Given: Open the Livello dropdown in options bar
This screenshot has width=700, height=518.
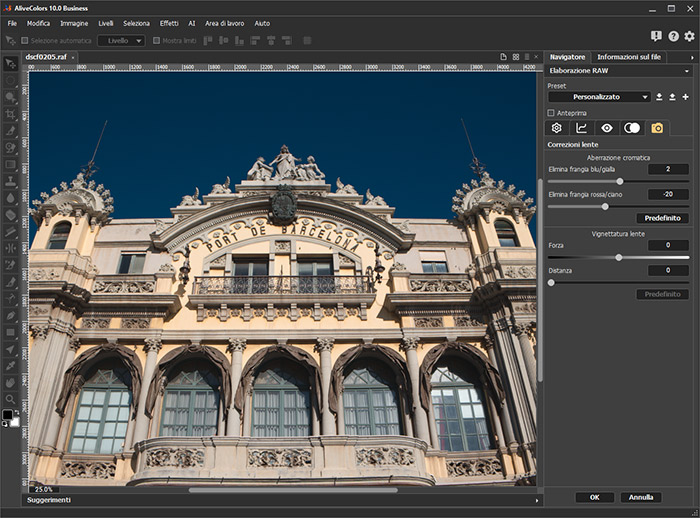Looking at the screenshot, I should tap(121, 41).
